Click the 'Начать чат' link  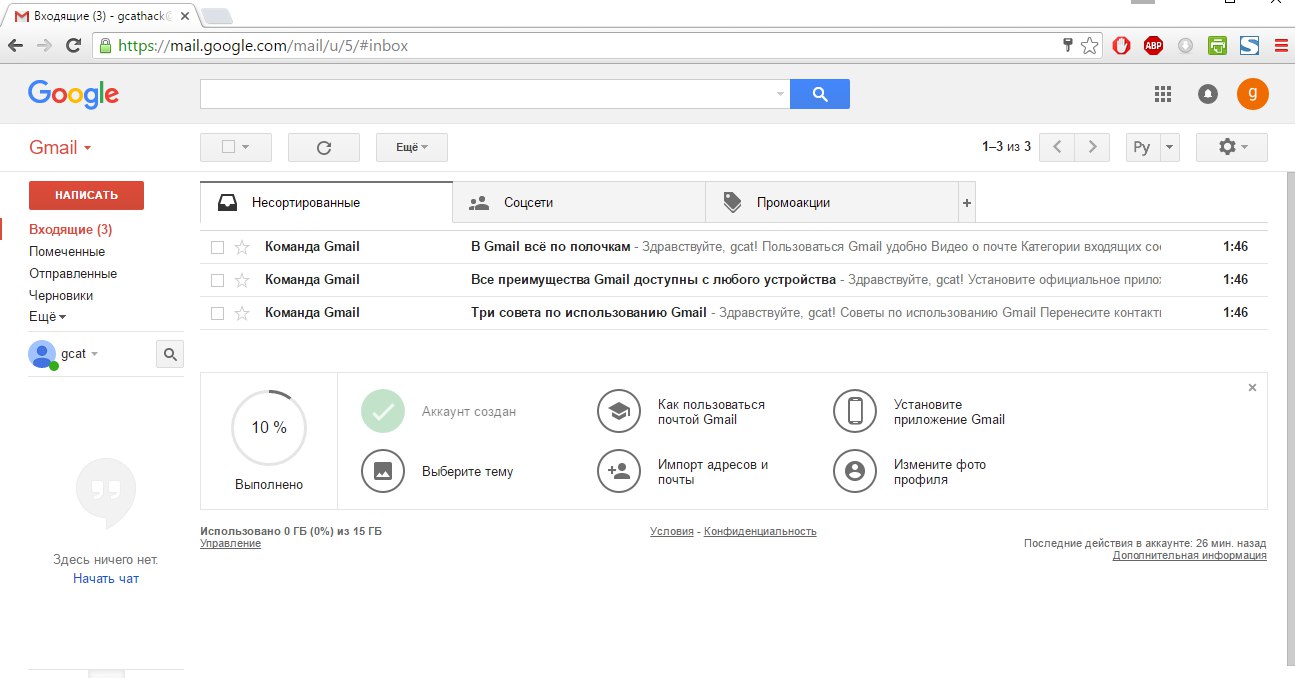[106, 578]
